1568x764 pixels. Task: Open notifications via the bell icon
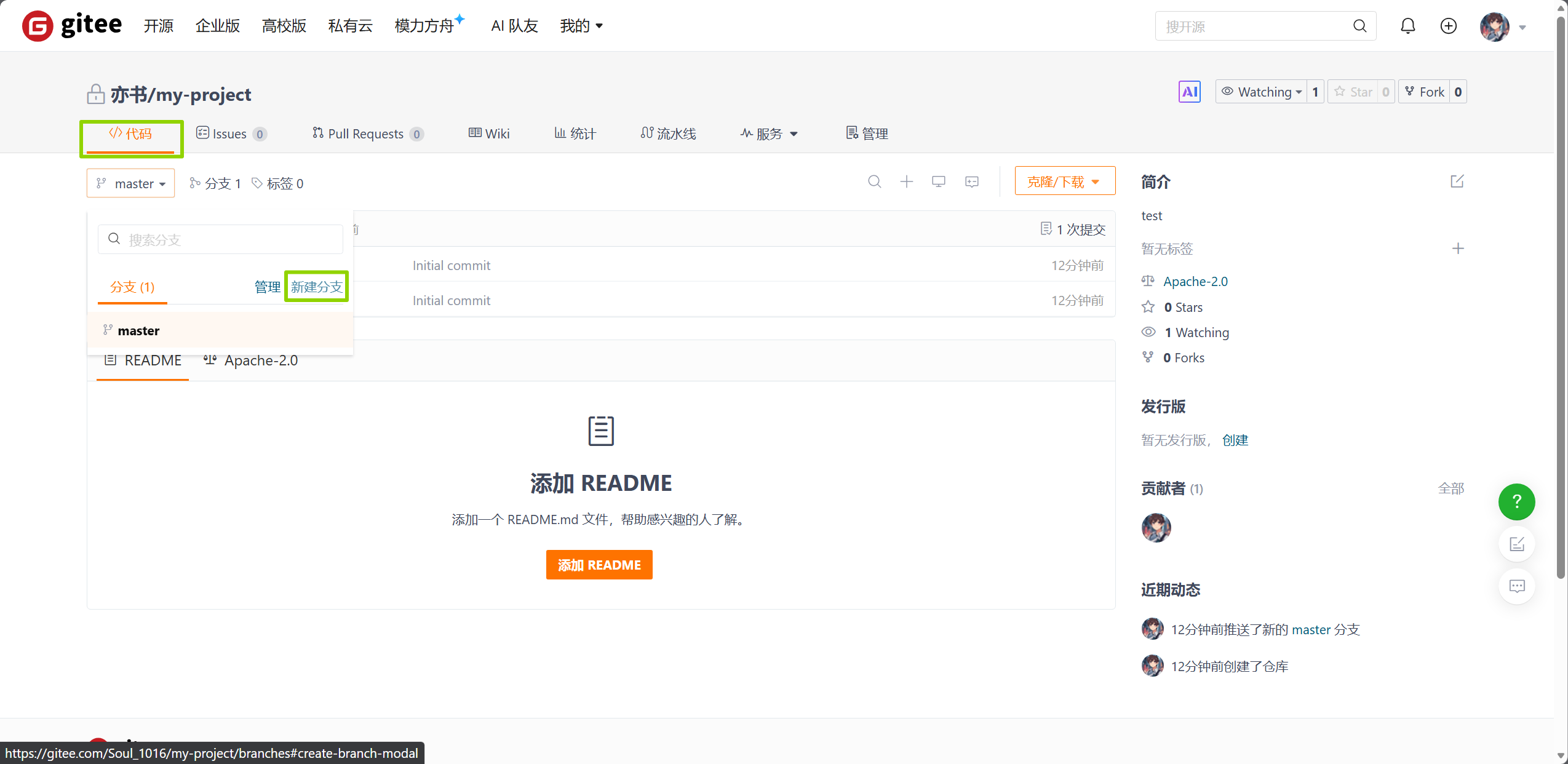click(x=1407, y=26)
